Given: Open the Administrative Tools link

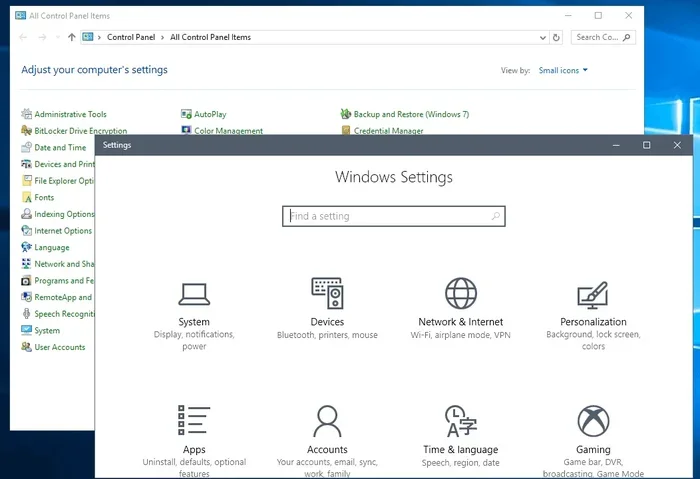Looking at the screenshot, I should (x=71, y=114).
